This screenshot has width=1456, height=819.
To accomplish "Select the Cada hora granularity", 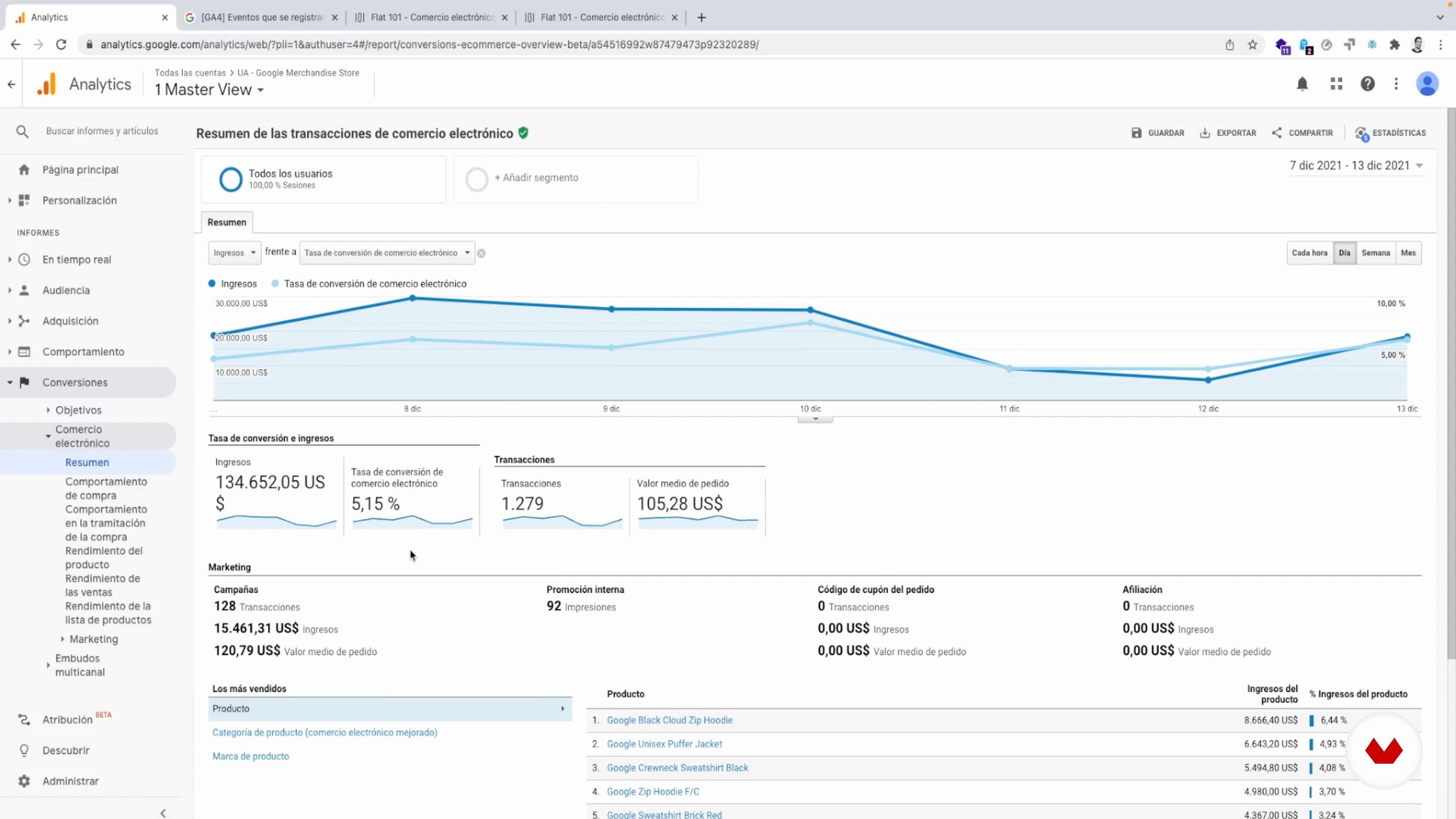I will click(x=1310, y=253).
